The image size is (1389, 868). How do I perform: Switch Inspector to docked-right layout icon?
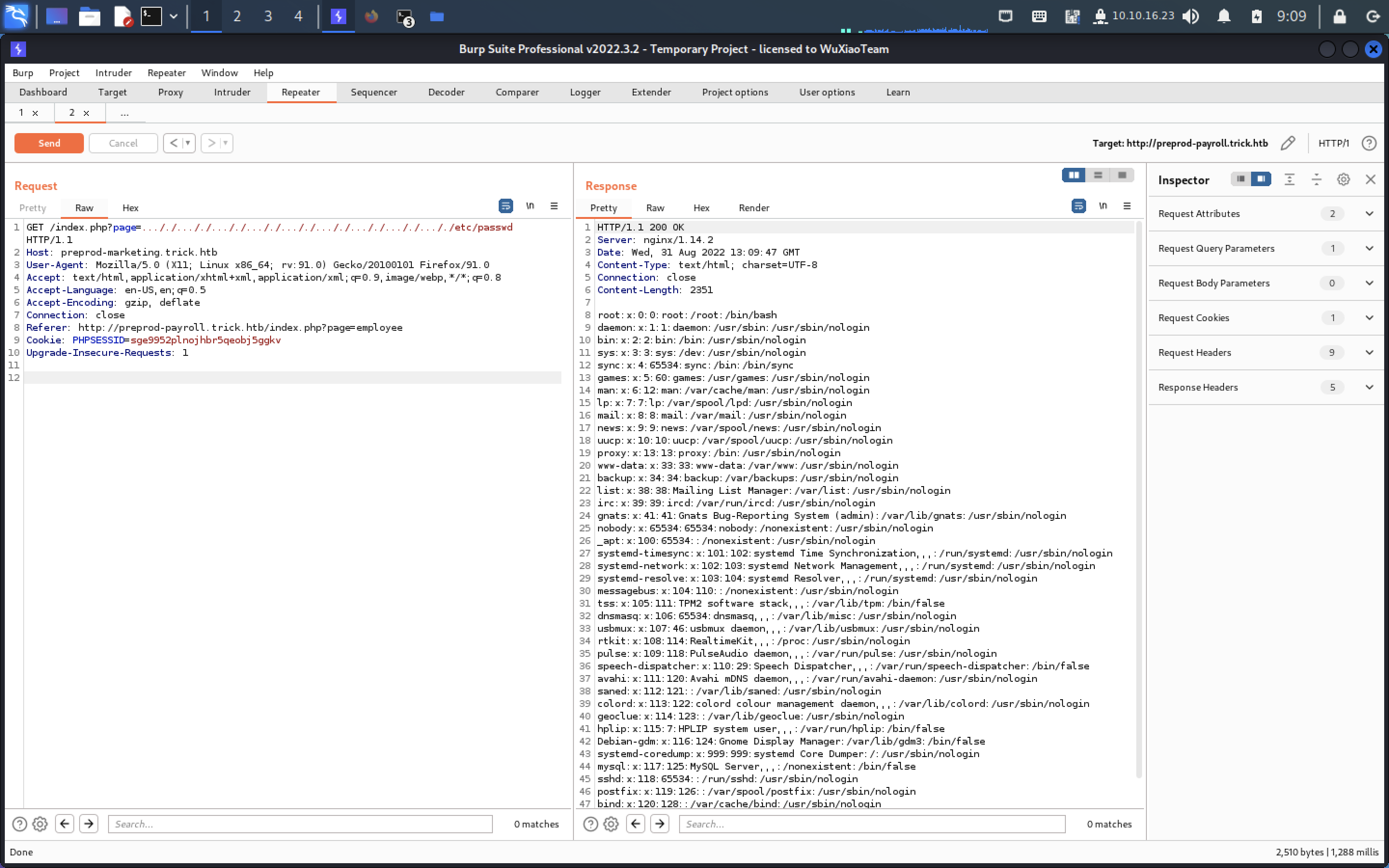point(1261,179)
